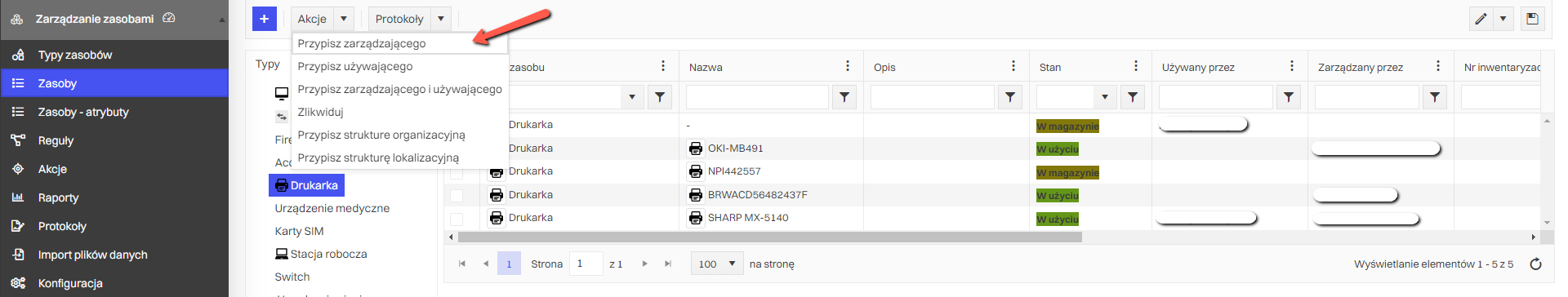Click the Używany przez filter funnel icon
This screenshot has height=297, width=1568.
point(1288,97)
